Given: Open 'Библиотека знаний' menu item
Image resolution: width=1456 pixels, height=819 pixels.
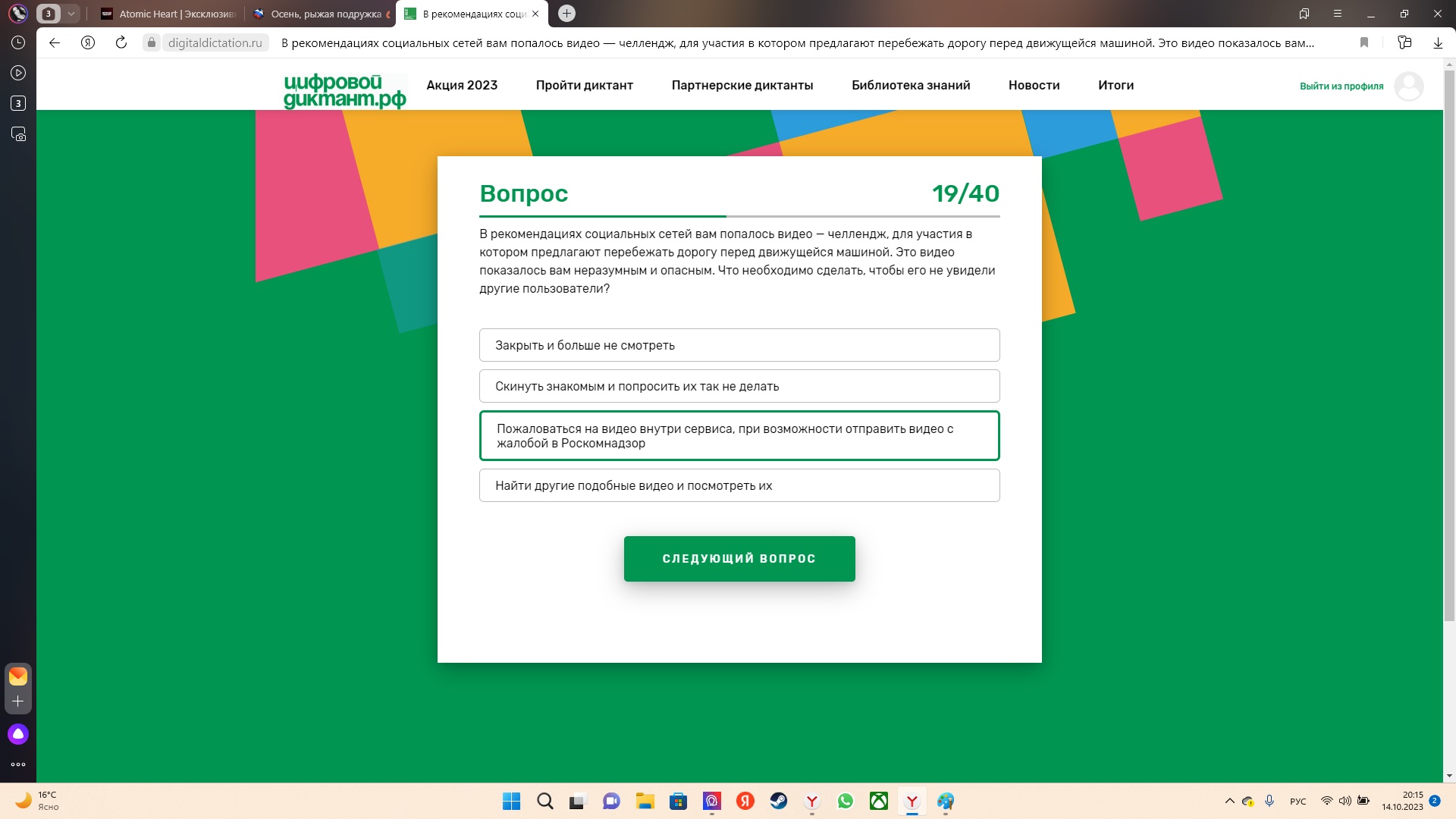Looking at the screenshot, I should [911, 85].
